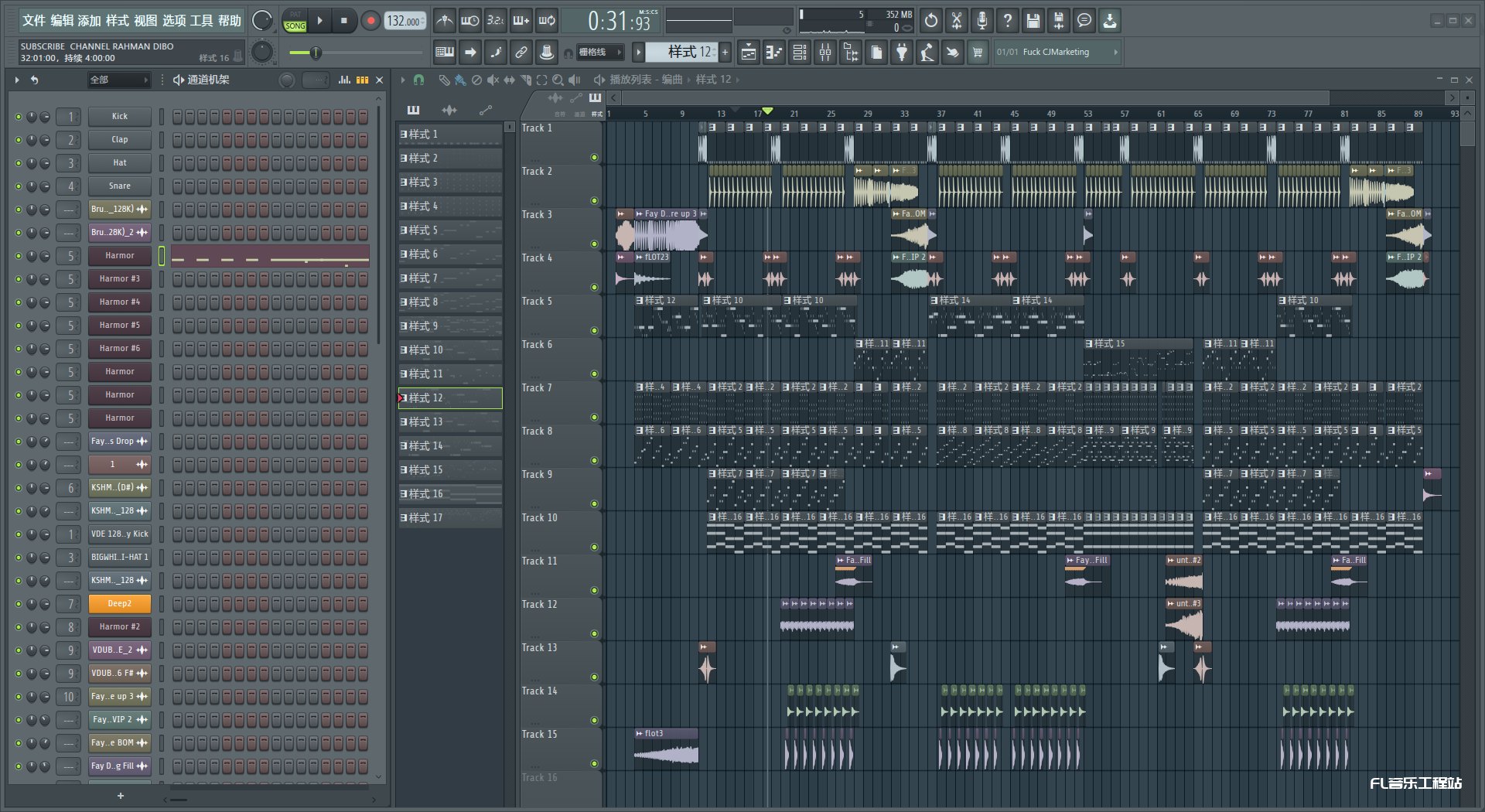
Task: Open pattern menu arrow beside 样式 12
Action: tap(638, 53)
